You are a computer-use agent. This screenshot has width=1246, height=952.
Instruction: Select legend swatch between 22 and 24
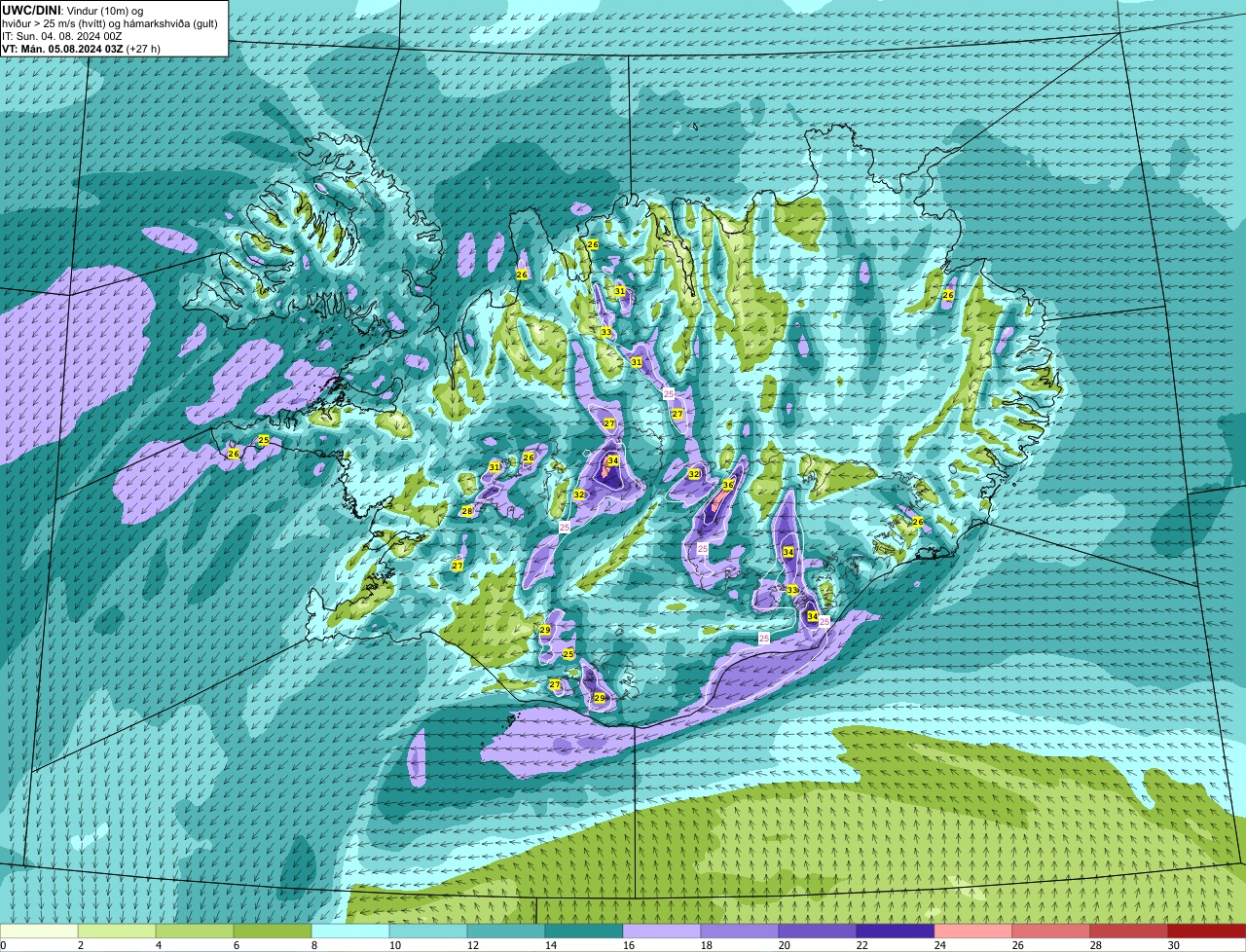click(896, 932)
